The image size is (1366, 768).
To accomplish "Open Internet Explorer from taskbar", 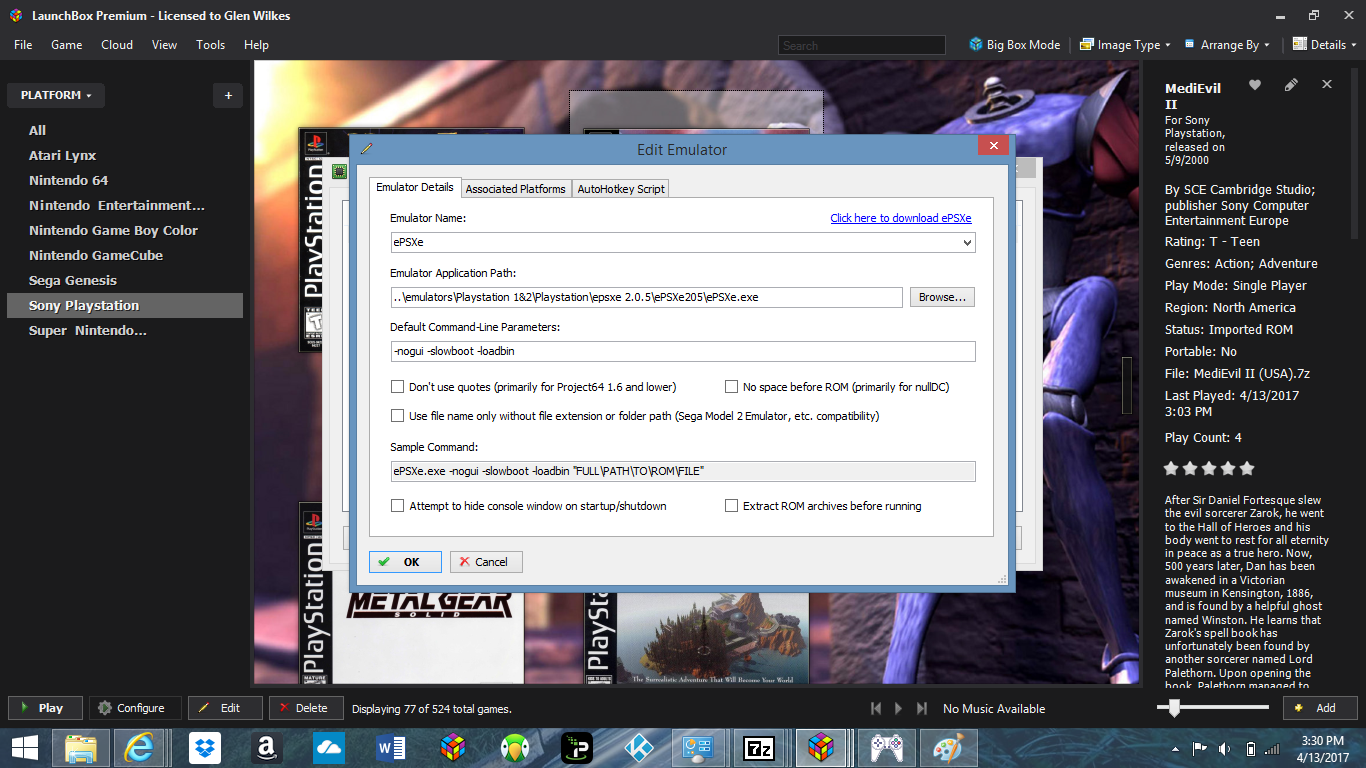I will coord(140,747).
